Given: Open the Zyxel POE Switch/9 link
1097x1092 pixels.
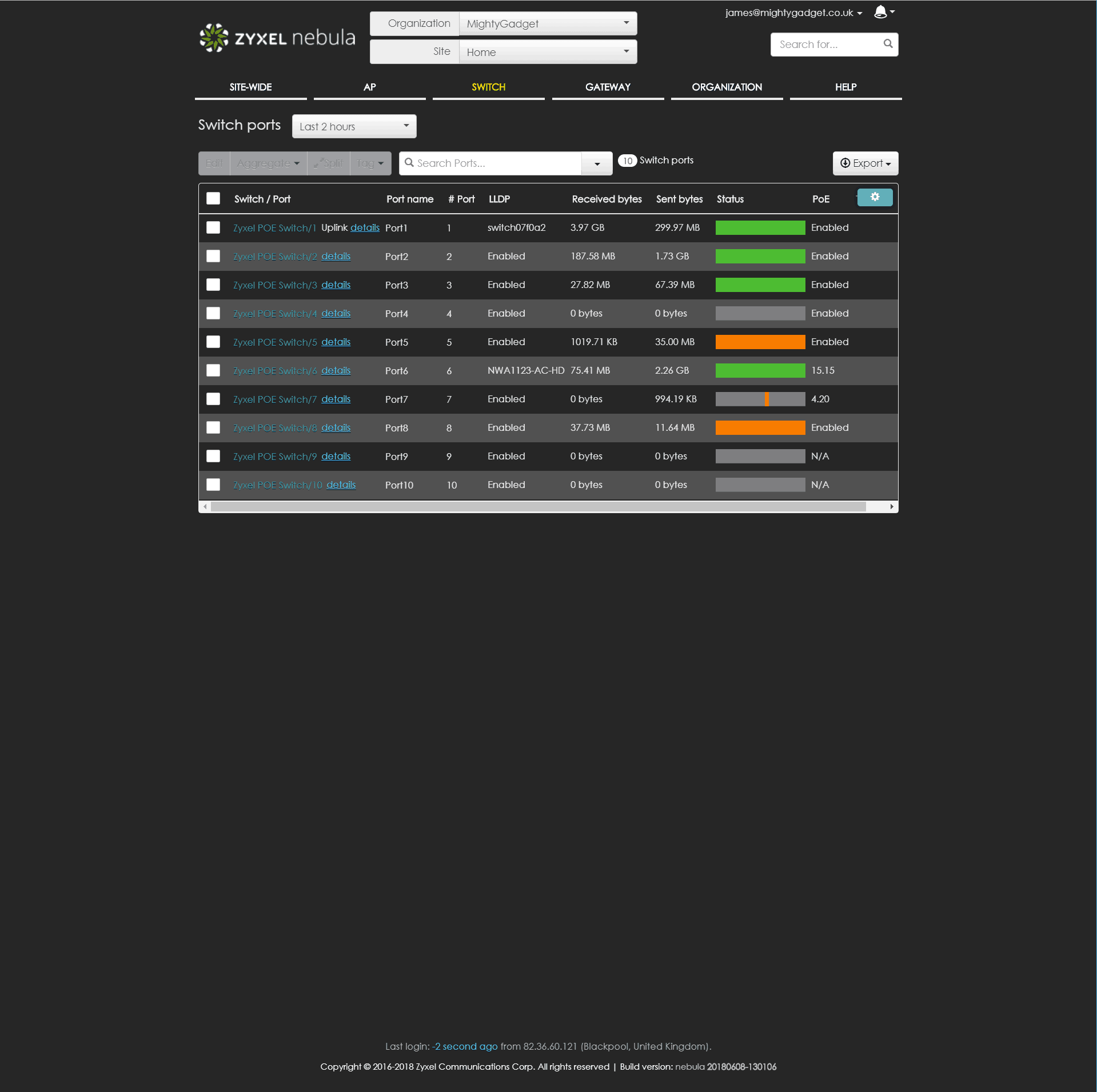Looking at the screenshot, I should 274,457.
